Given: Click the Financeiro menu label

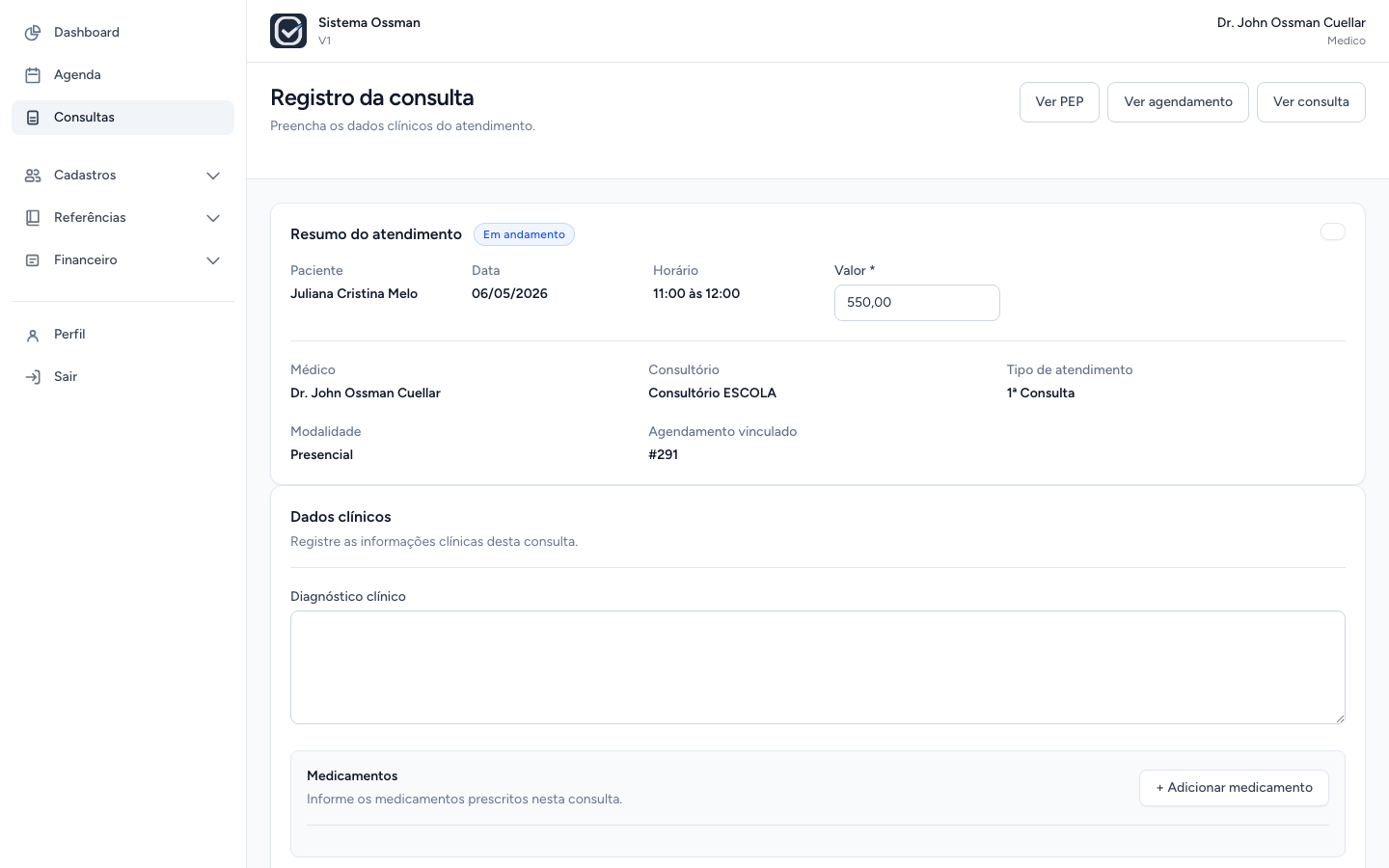Looking at the screenshot, I should 86,260.
